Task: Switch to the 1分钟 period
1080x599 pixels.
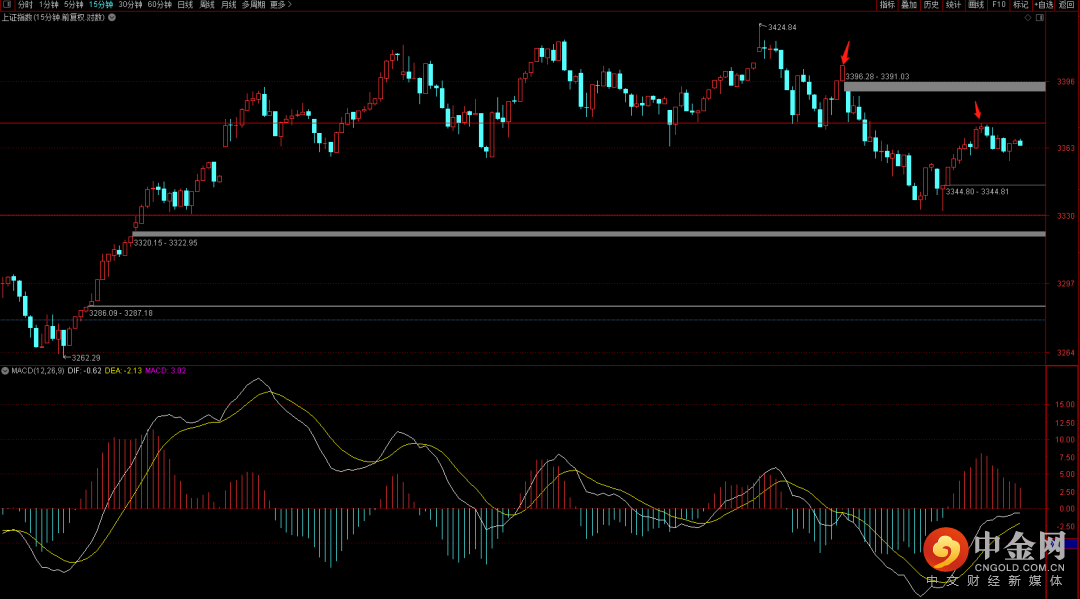Action: (x=50, y=5)
